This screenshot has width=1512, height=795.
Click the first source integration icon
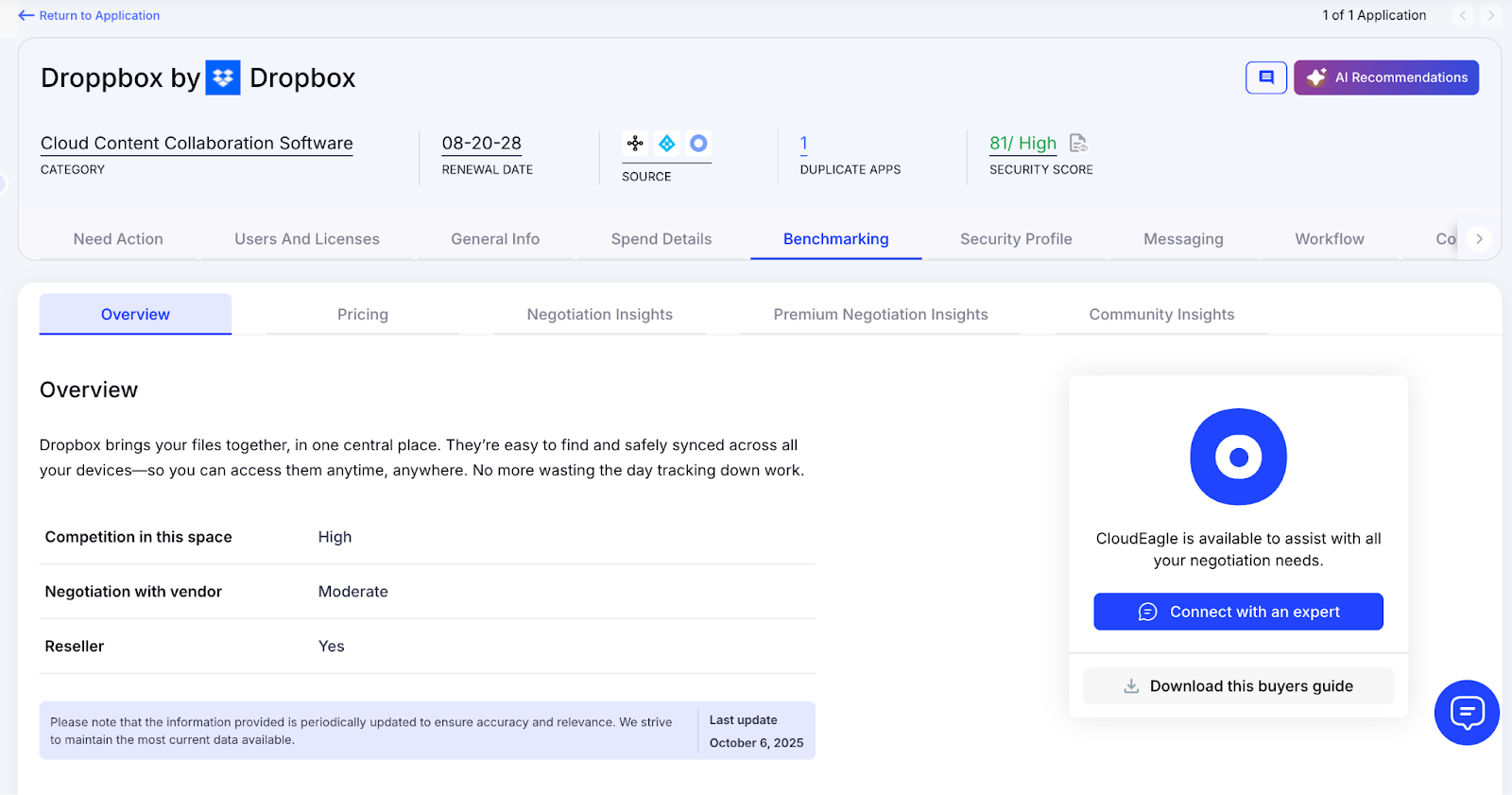tap(635, 144)
